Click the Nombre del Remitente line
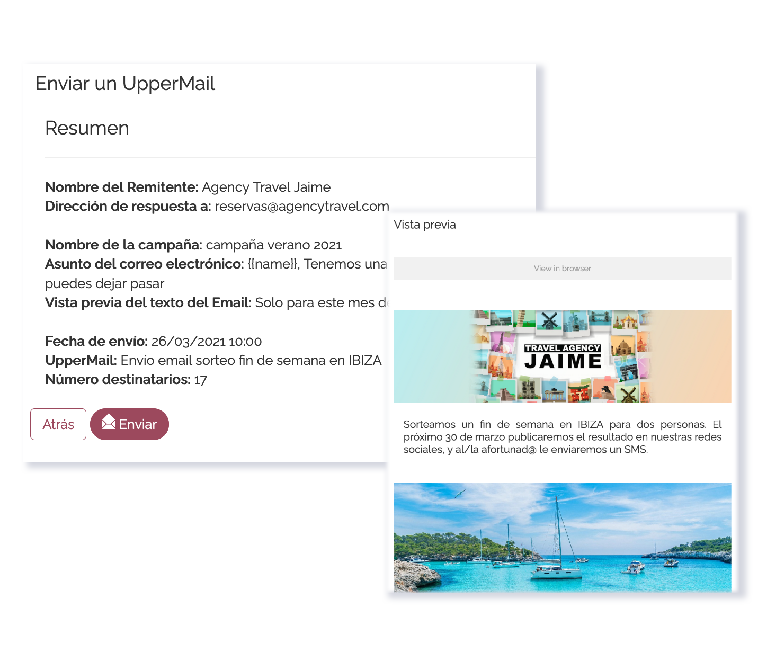 [x=188, y=187]
